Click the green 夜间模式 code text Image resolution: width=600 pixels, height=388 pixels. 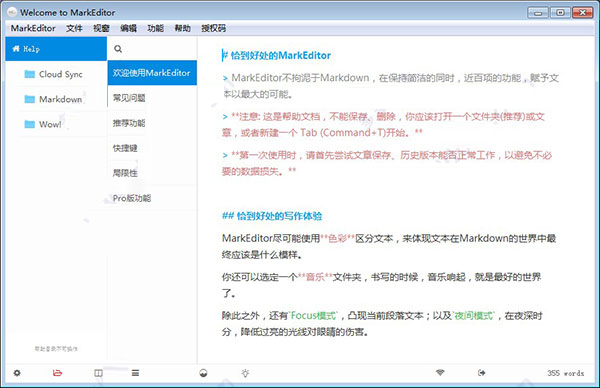tap(474, 316)
